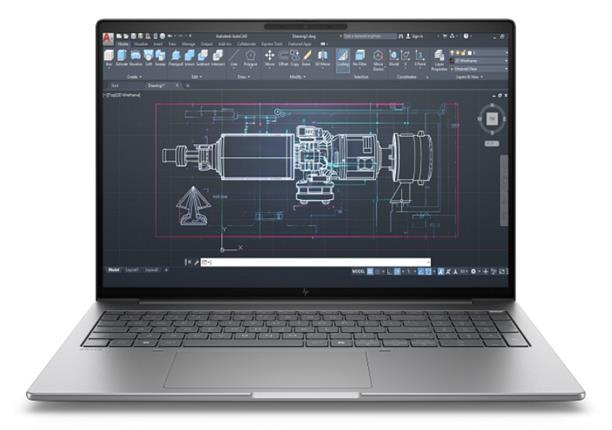The image size is (612, 430).
Task: Expand the Create panel
Action: [x=135, y=77]
